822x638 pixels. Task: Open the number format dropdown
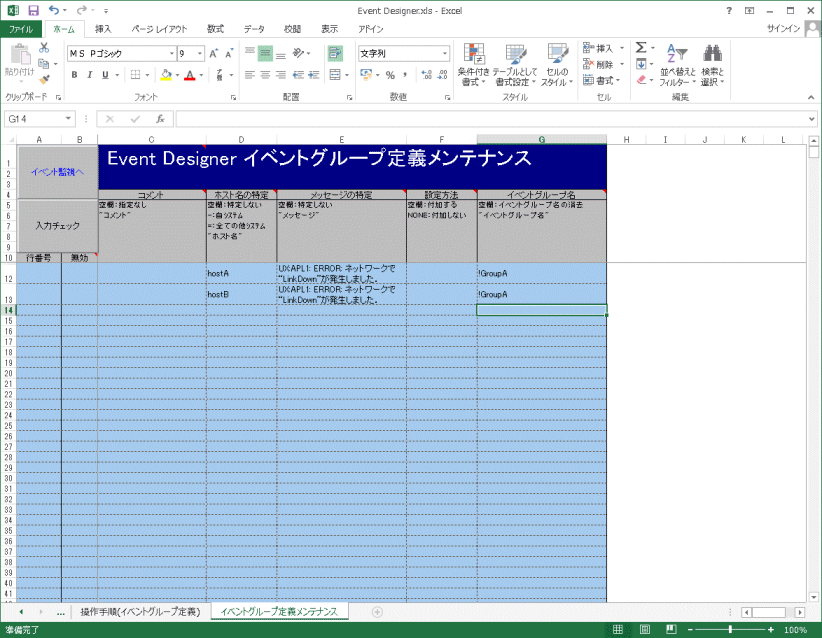pyautogui.click(x=445, y=53)
